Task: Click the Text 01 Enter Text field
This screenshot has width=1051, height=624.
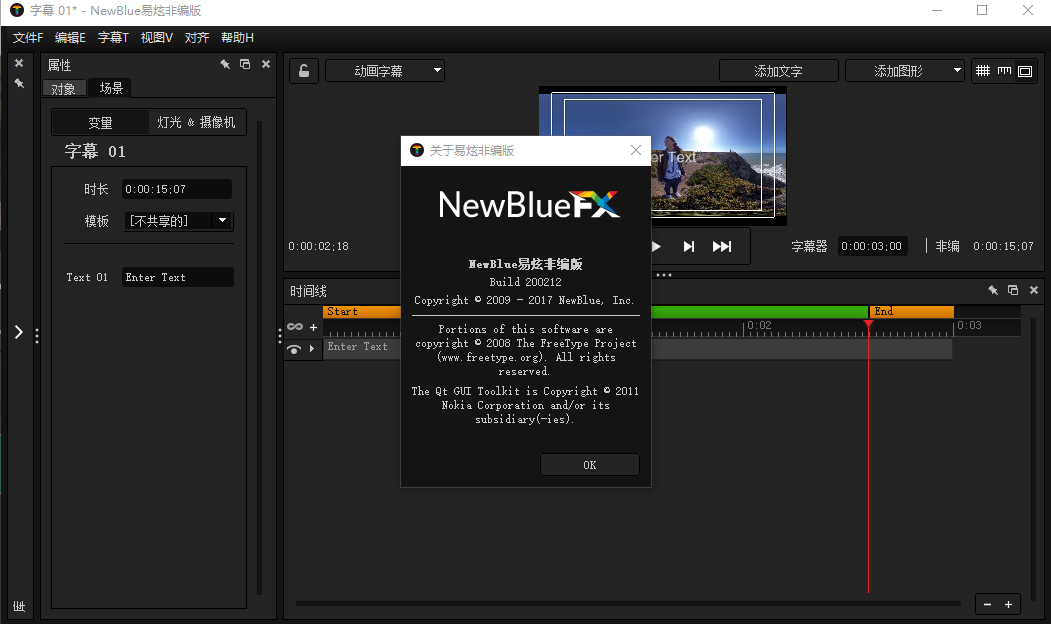Action: pos(178,277)
